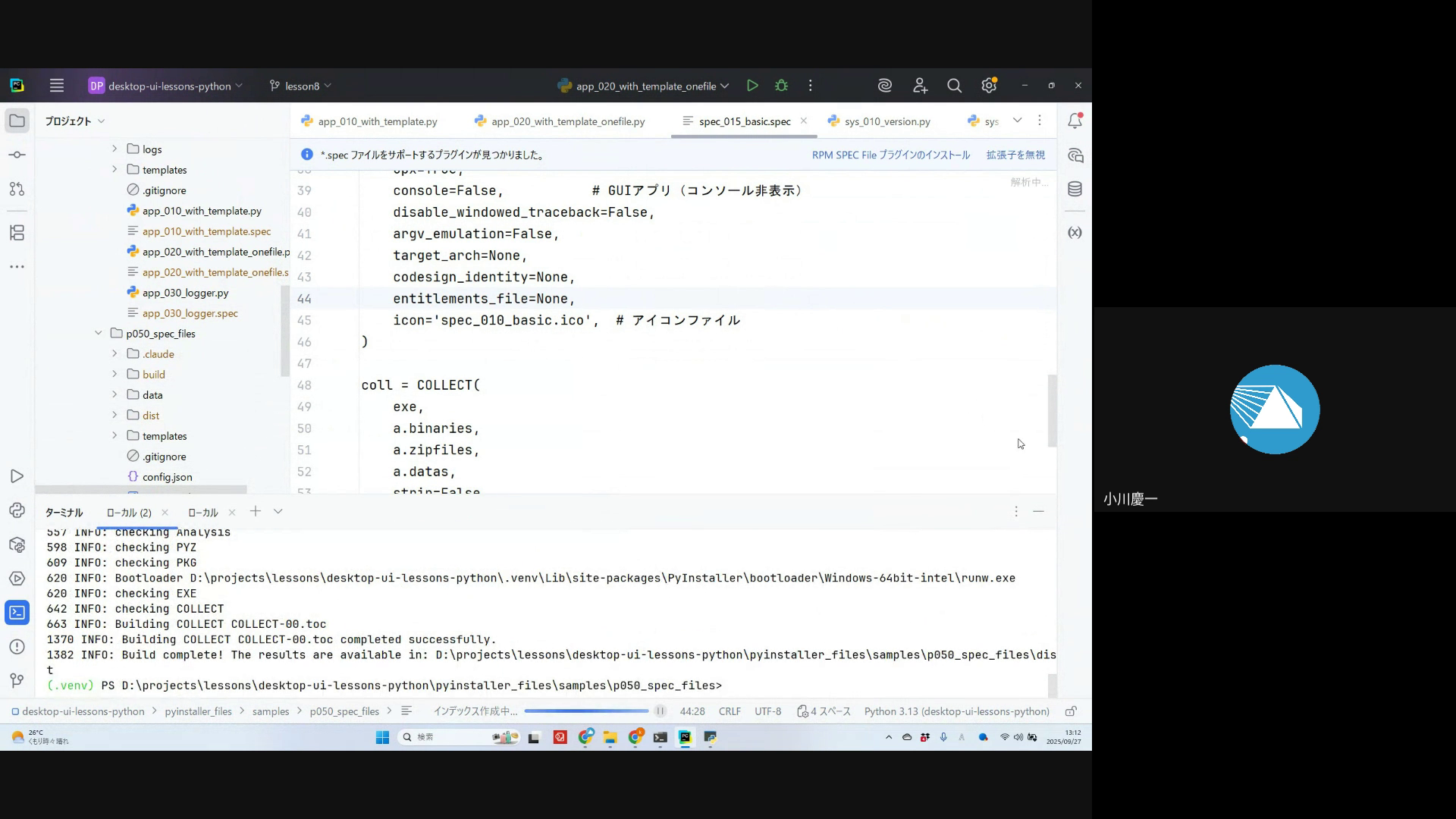Click the Search Everywhere magnifier icon
1456x819 pixels.
coord(954,86)
